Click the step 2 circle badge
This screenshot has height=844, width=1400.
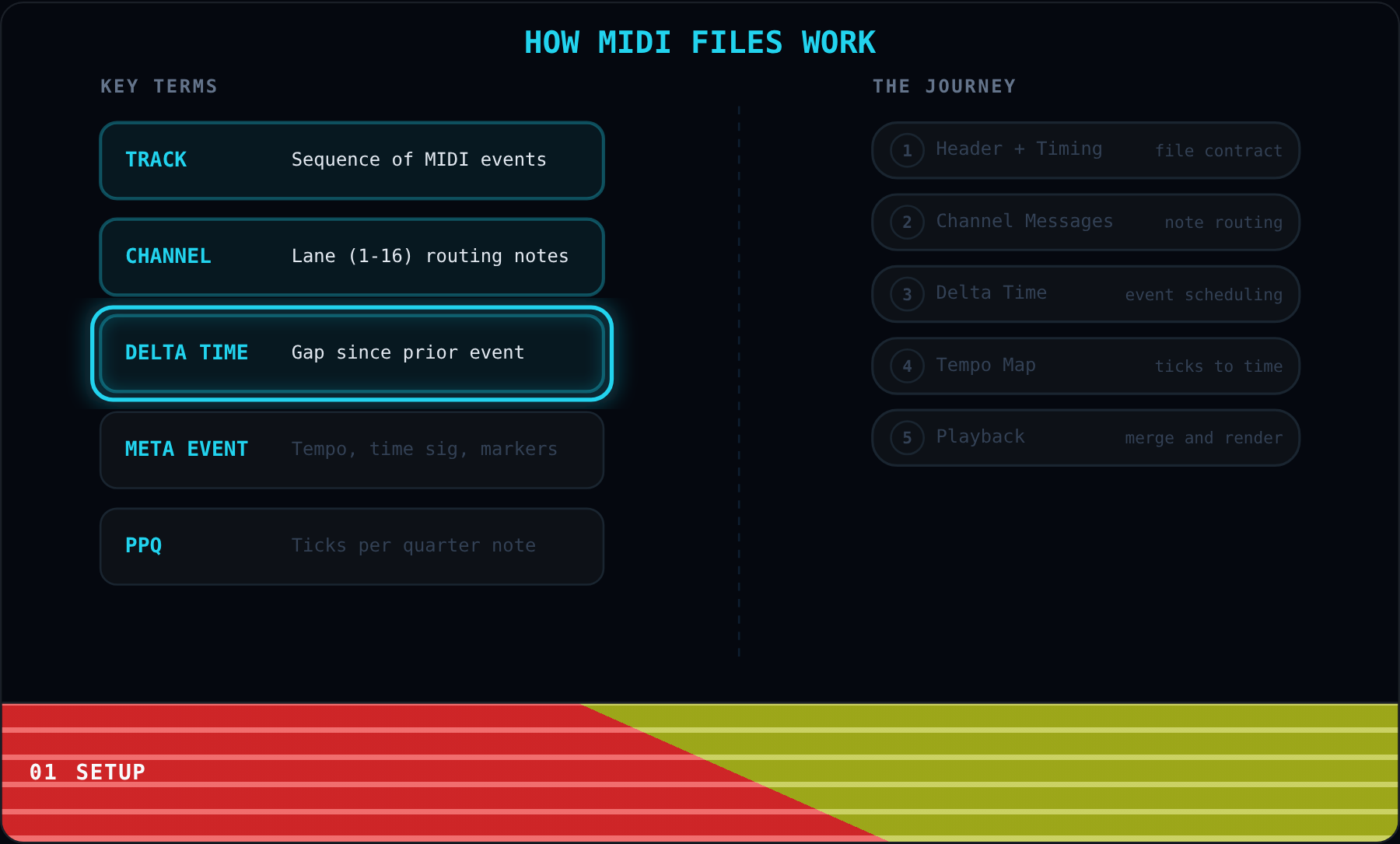point(907,222)
